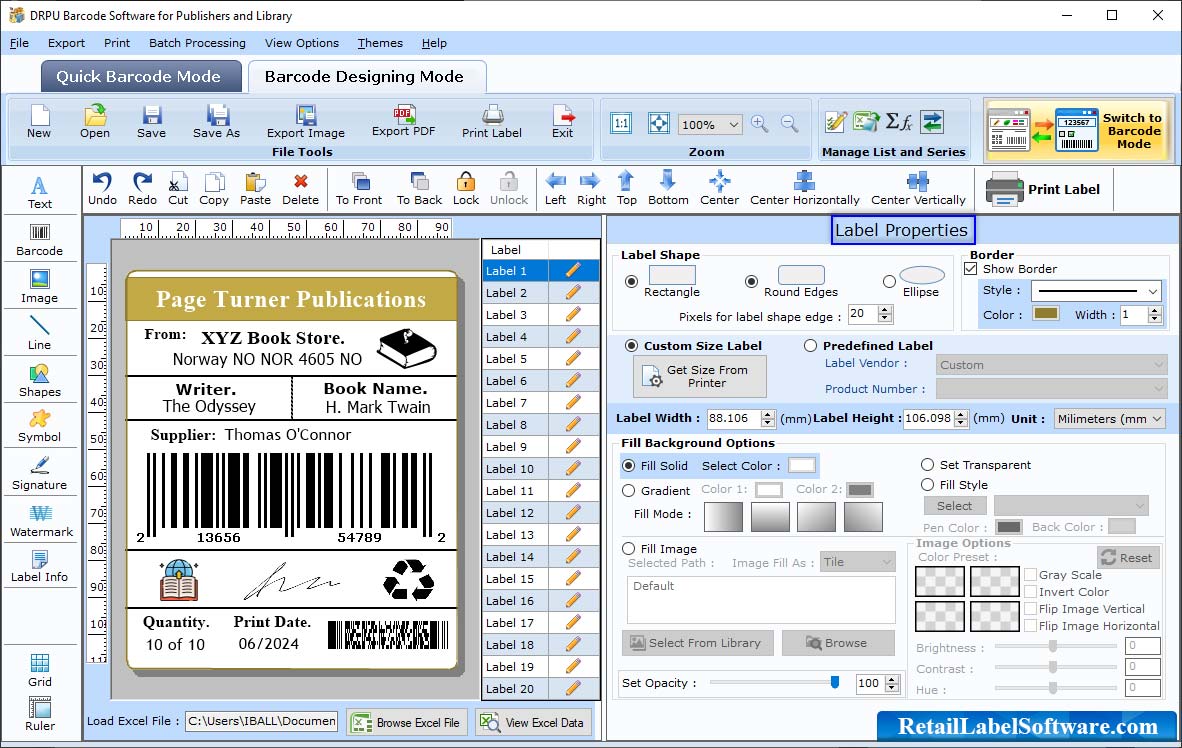1182x748 pixels.
Task: Open Label Info in sidebar
Action: [x=39, y=566]
